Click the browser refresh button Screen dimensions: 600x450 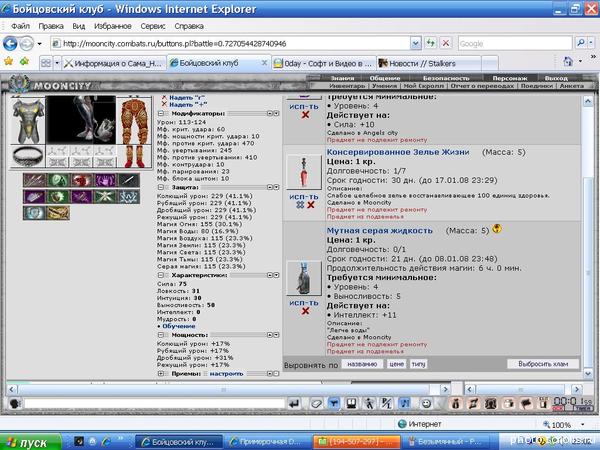click(x=430, y=43)
